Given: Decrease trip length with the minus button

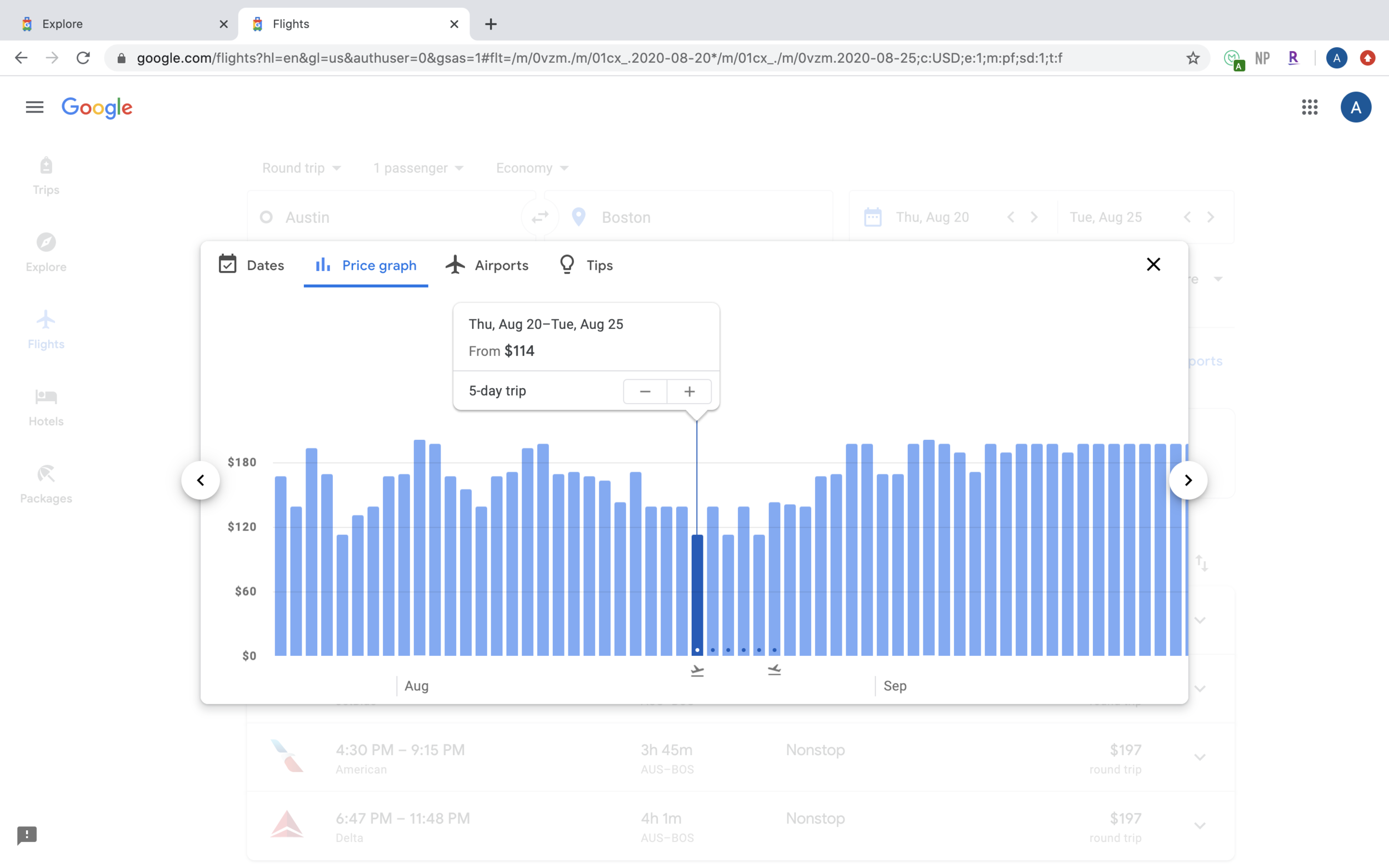Looking at the screenshot, I should (645, 392).
